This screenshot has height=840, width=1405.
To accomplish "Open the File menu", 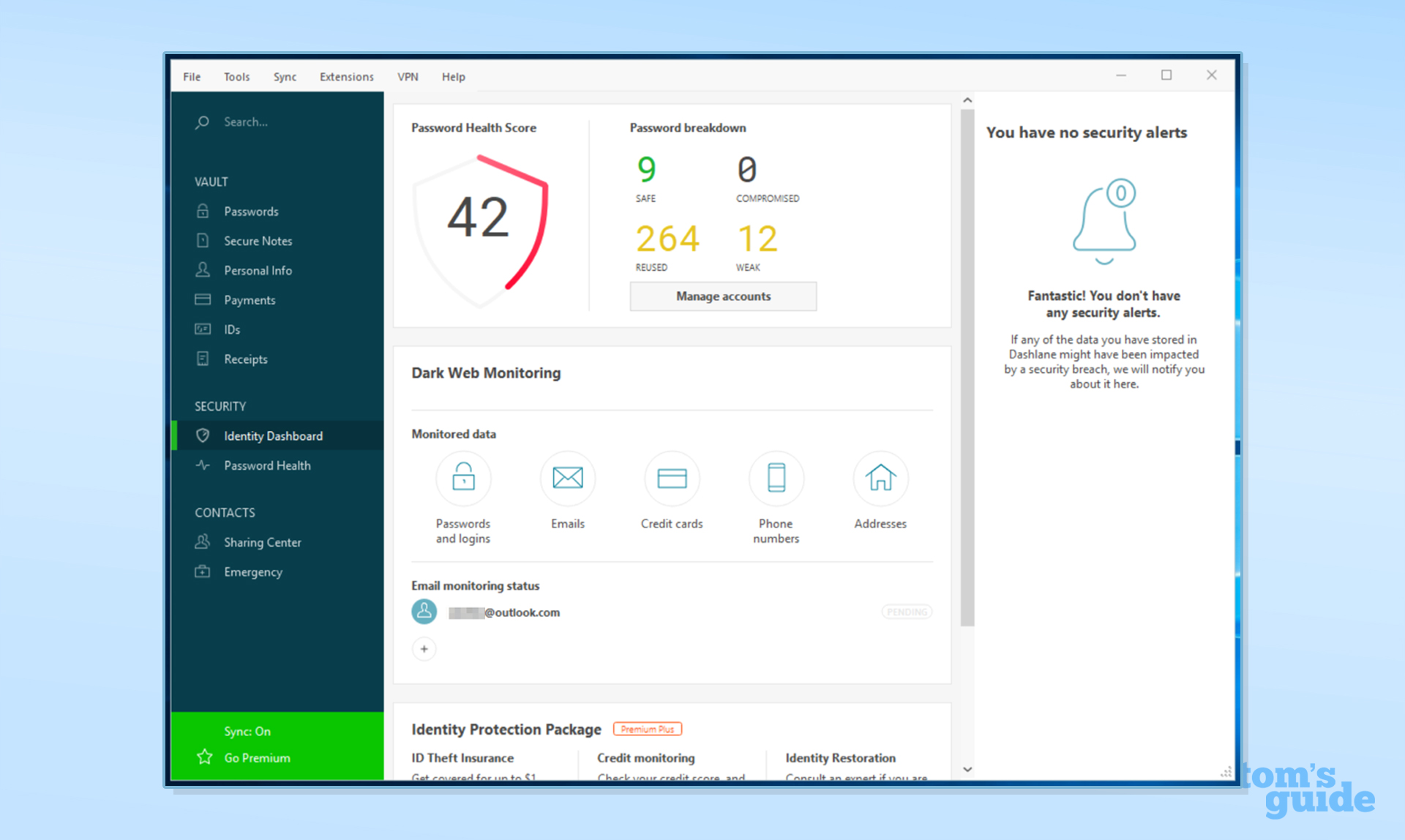I will pyautogui.click(x=192, y=77).
